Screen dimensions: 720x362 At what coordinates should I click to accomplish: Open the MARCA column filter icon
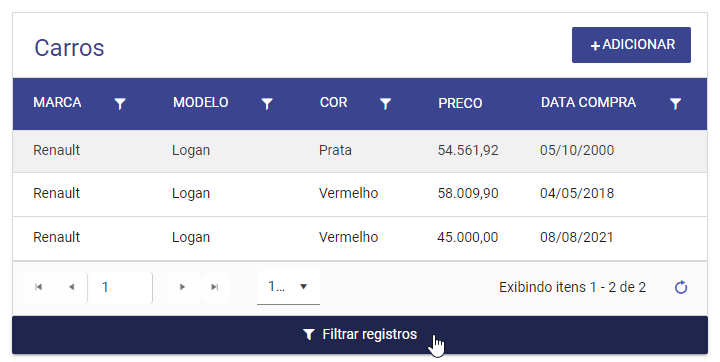120,104
